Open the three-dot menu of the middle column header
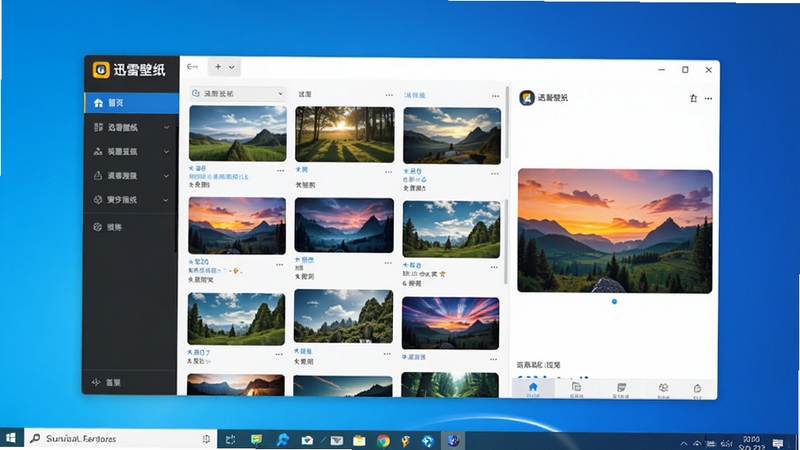 [389, 95]
